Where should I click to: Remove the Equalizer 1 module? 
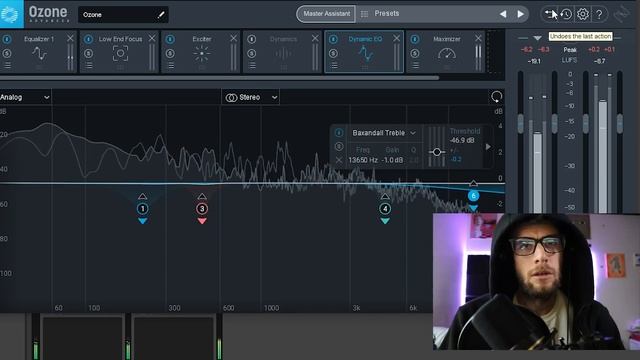pyautogui.click(x=70, y=38)
